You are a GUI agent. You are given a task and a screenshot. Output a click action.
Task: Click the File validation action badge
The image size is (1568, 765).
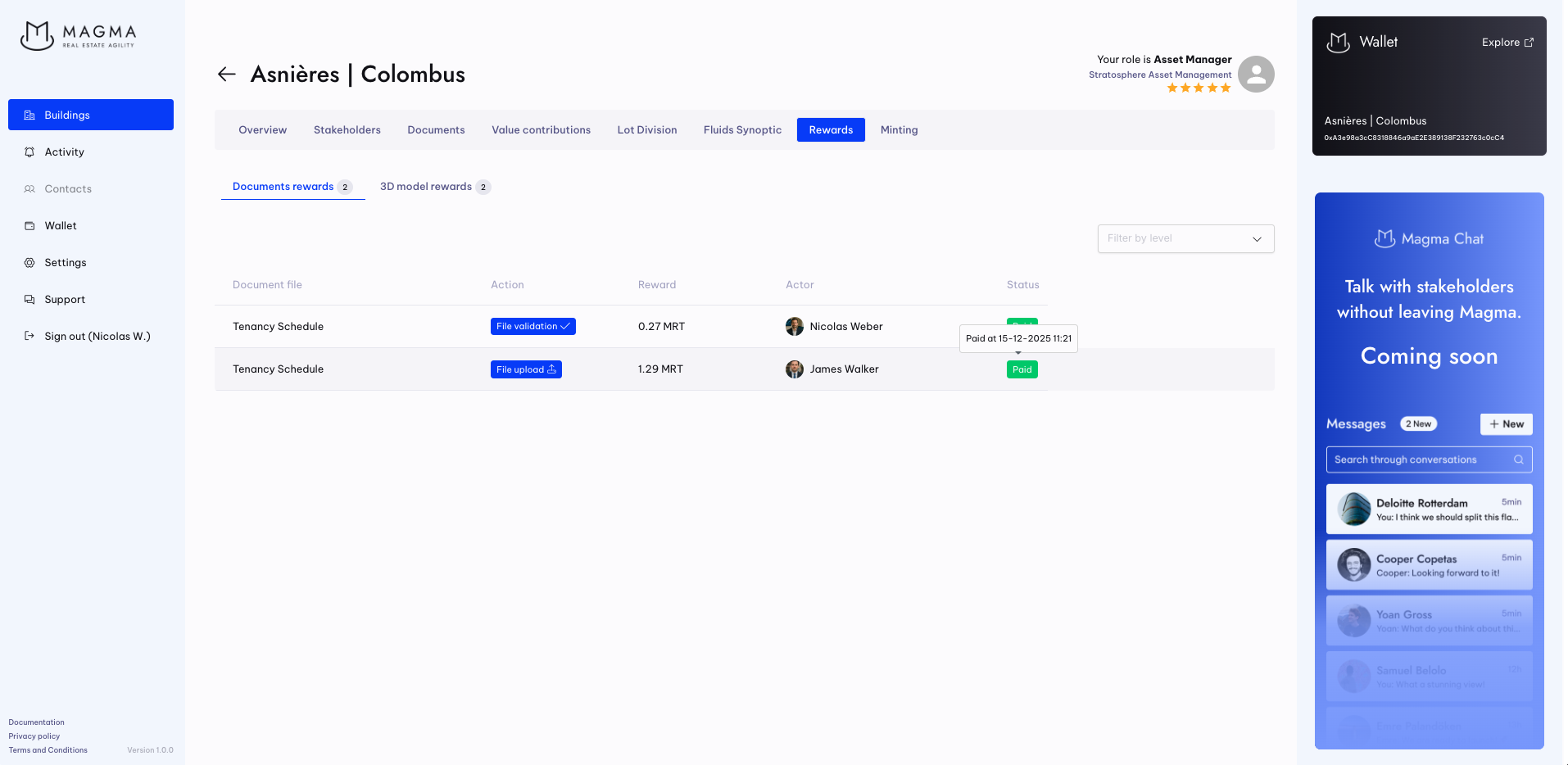pos(532,327)
